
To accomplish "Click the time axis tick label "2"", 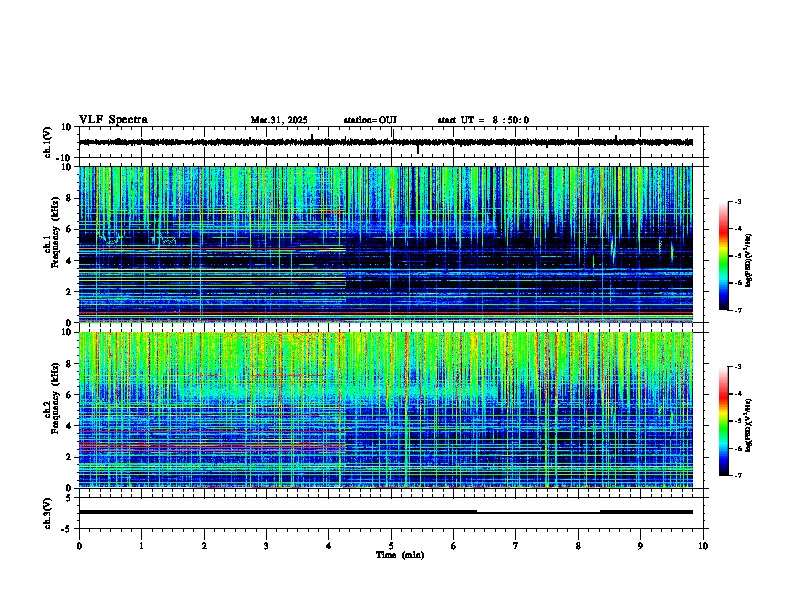I will (204, 546).
